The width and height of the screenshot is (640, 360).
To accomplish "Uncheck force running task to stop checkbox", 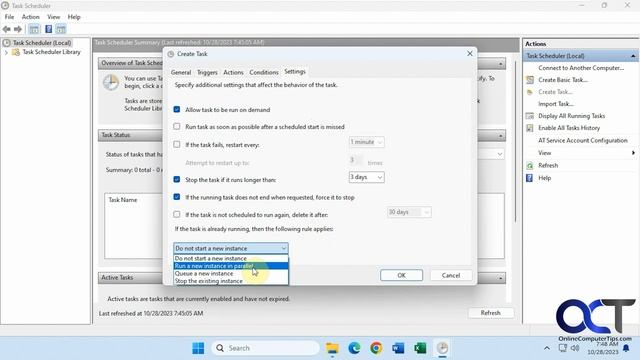I will 177,197.
